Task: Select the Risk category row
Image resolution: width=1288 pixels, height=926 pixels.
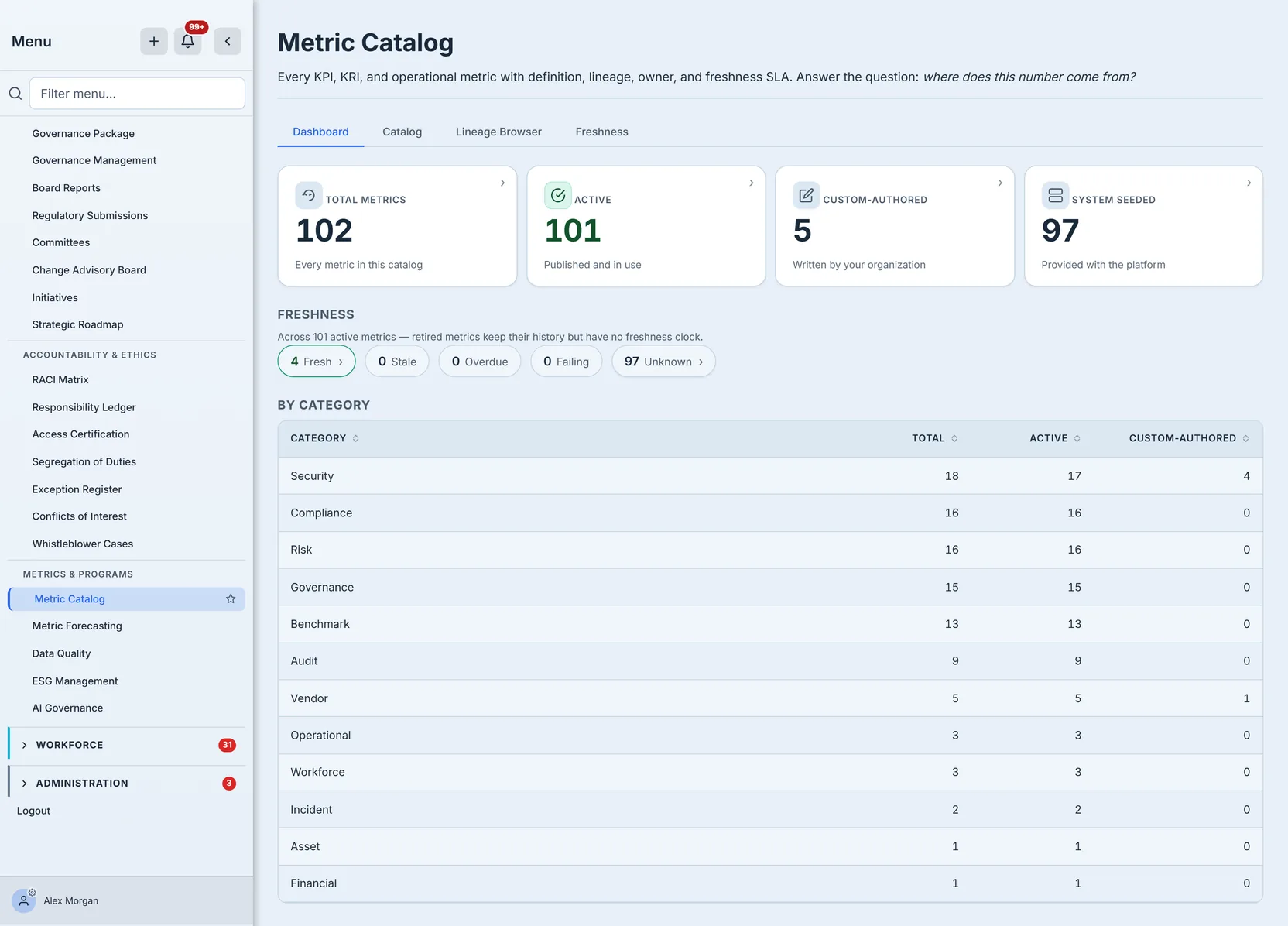Action: click(x=770, y=550)
